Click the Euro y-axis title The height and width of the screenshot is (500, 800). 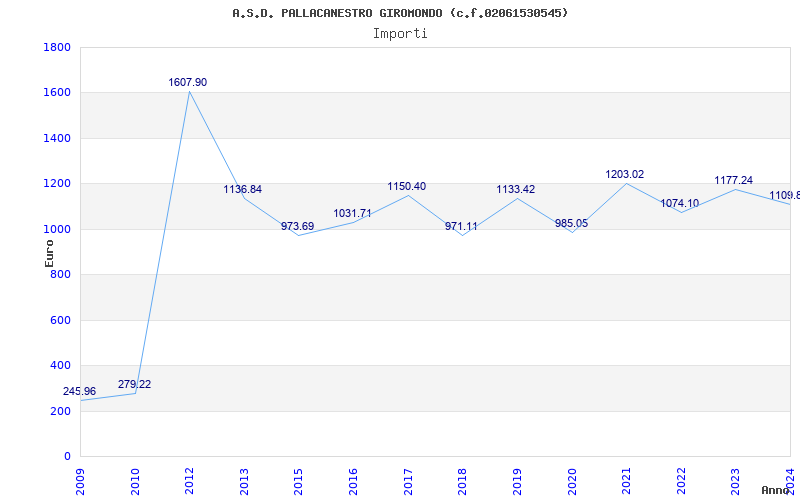(x=49, y=253)
